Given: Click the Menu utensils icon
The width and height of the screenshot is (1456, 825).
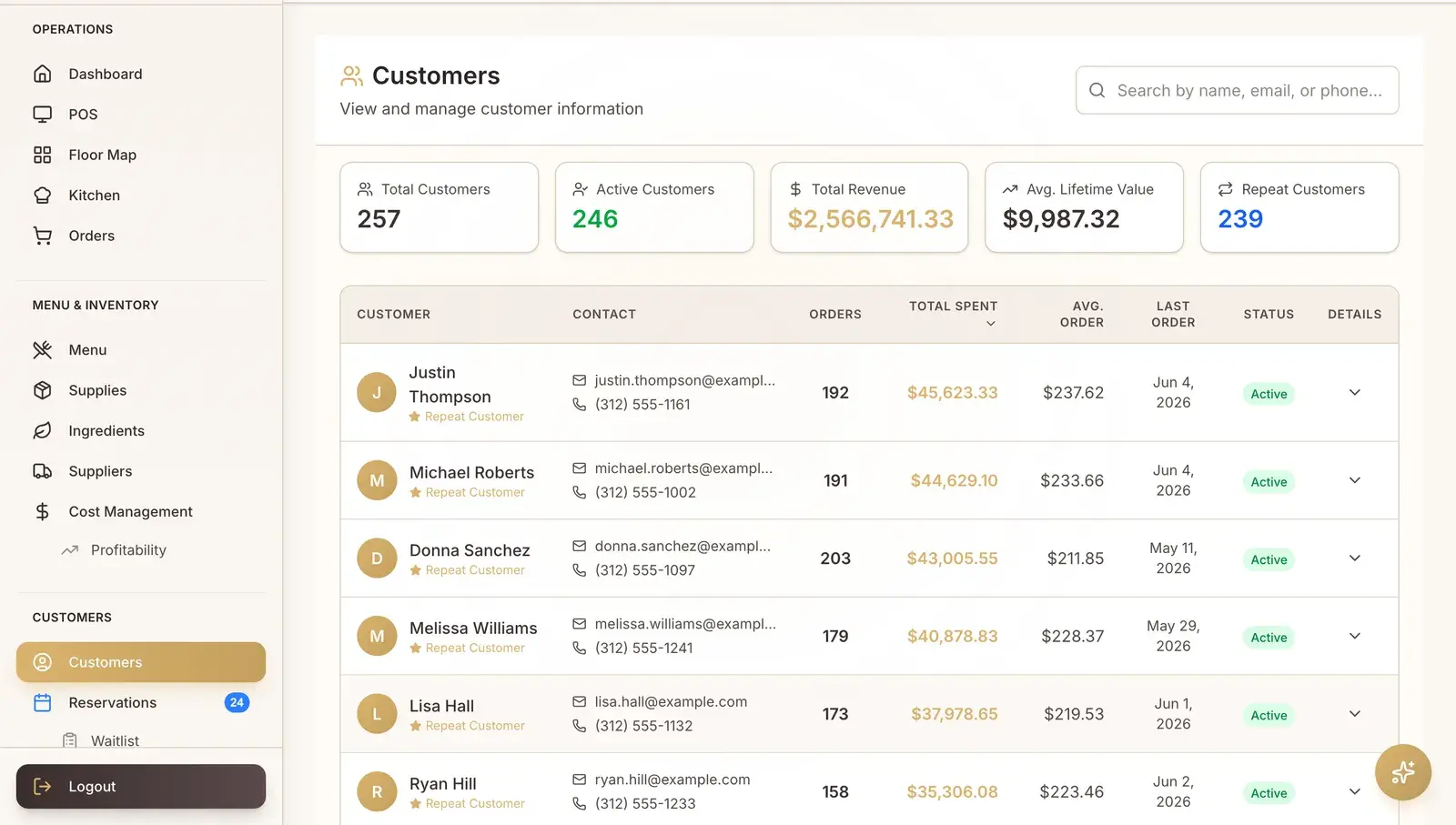Looking at the screenshot, I should point(42,350).
